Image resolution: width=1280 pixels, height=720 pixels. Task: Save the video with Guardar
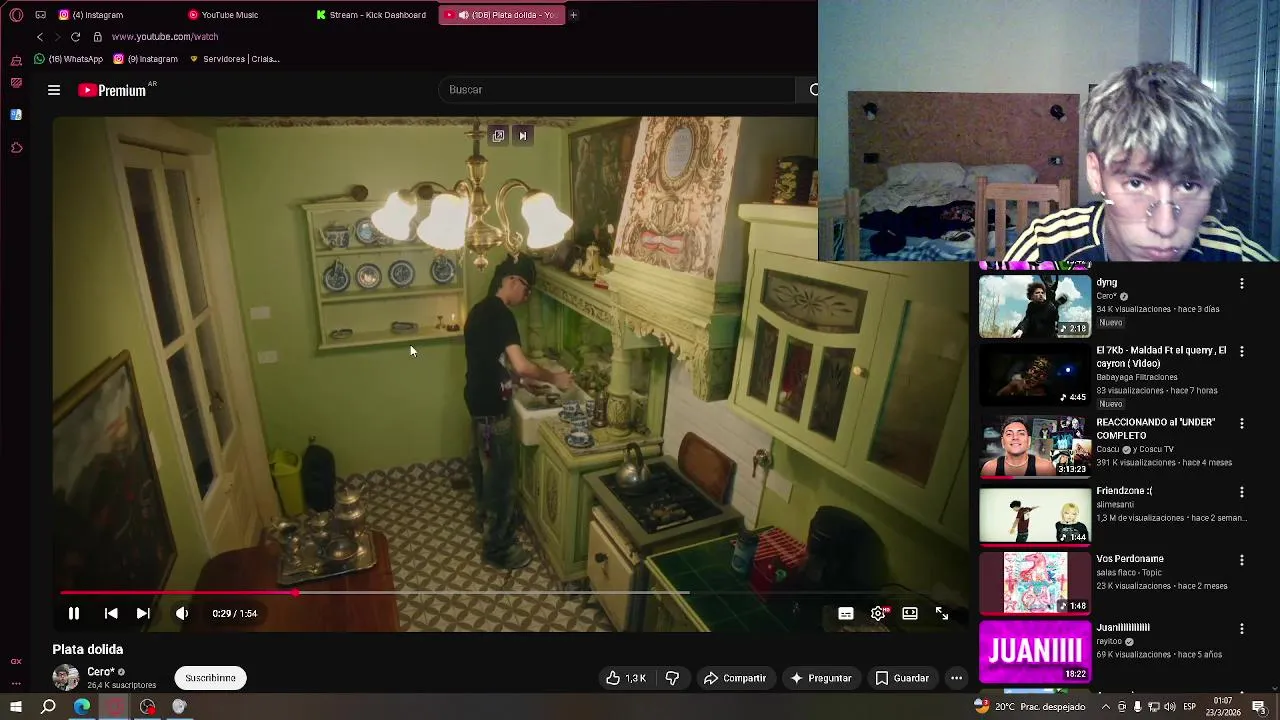902,678
